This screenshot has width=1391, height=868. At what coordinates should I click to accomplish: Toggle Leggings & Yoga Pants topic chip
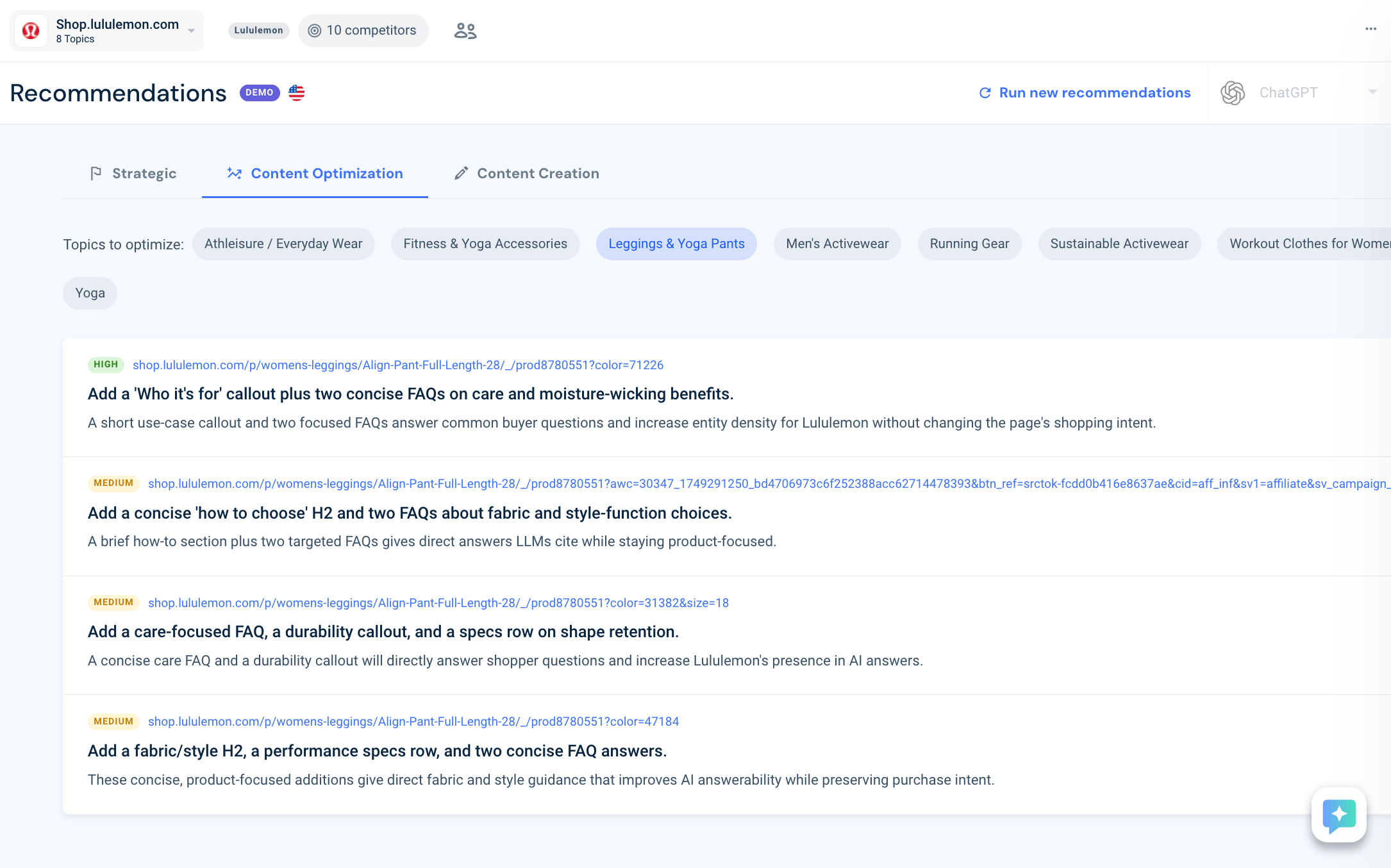coord(676,244)
